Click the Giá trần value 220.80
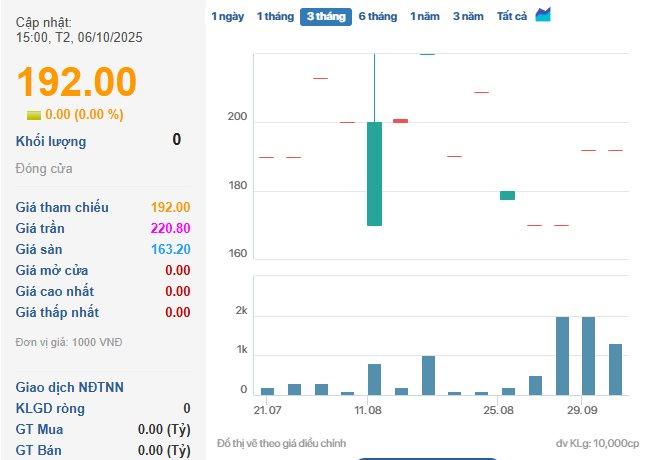652x460 pixels. point(170,228)
